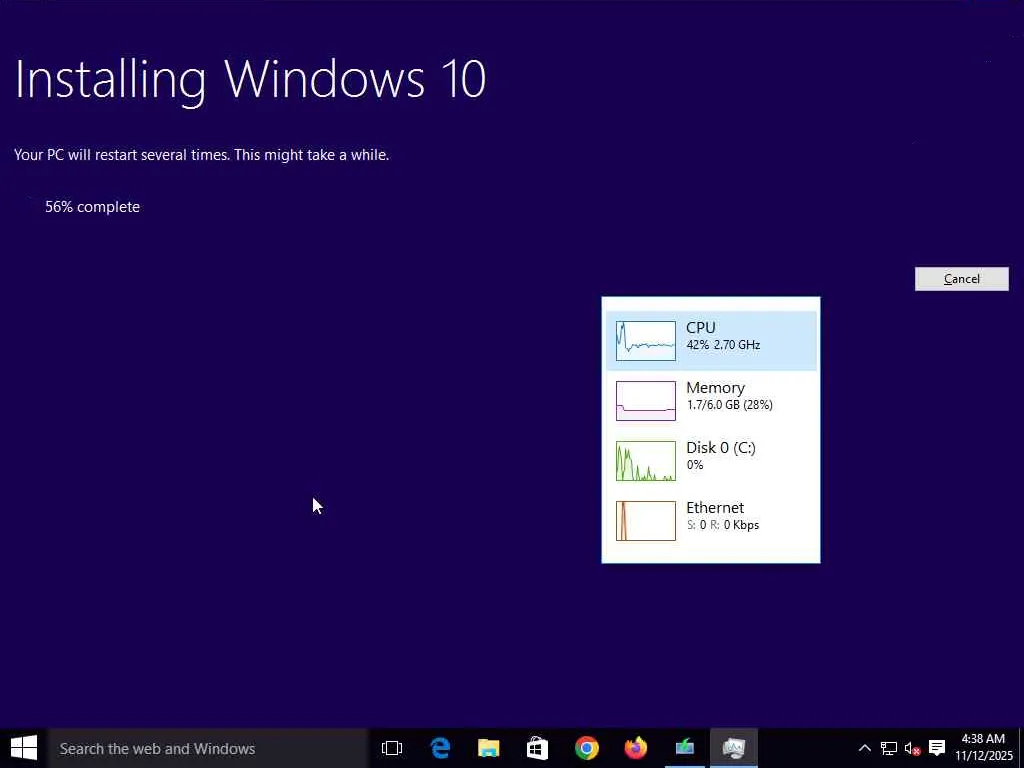The width and height of the screenshot is (1024, 768).
Task: Open Task View from the taskbar
Action: [x=392, y=748]
